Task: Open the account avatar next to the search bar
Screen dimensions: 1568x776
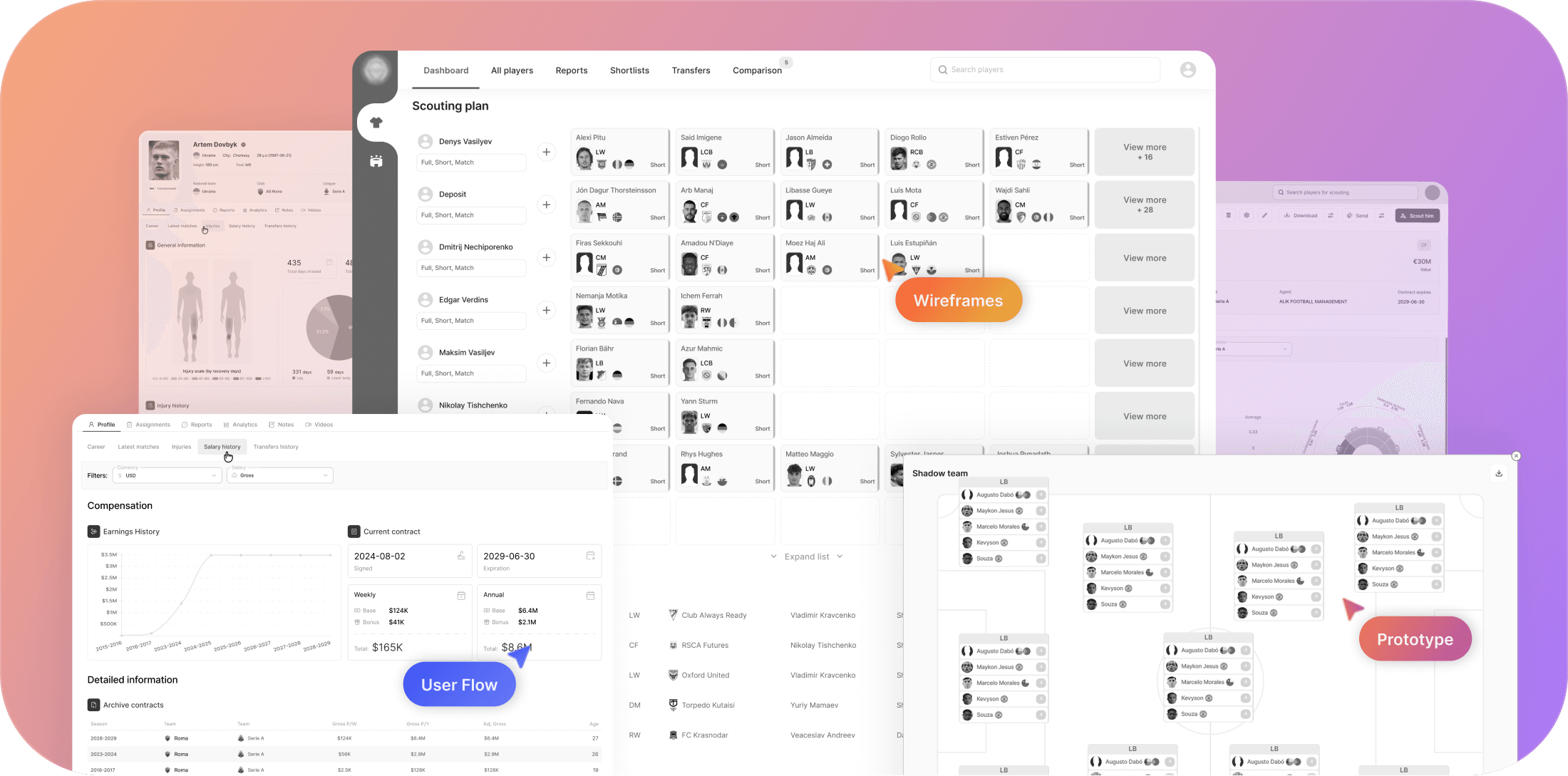Action: tap(1187, 69)
